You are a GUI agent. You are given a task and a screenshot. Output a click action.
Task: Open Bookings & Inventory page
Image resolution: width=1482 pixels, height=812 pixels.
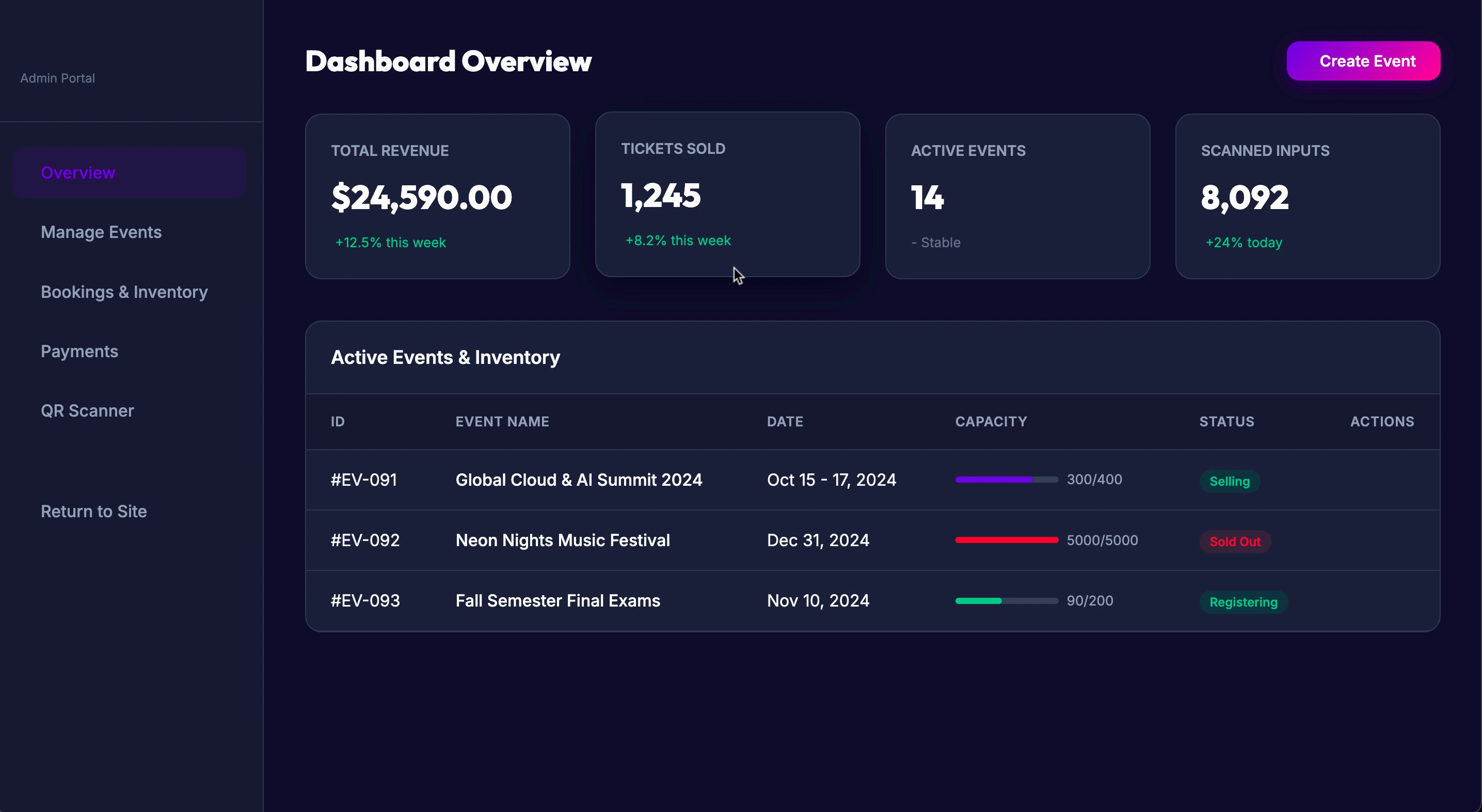pos(124,292)
